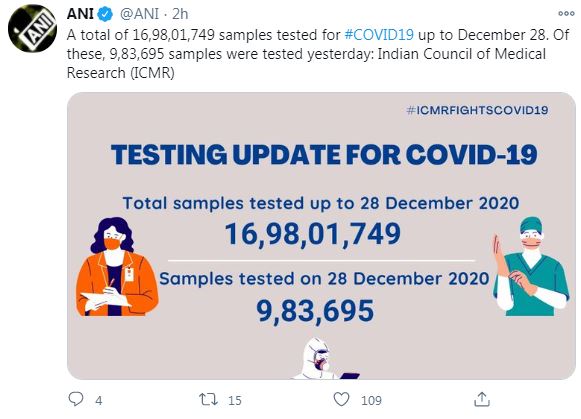Open ANI profile picture avatar

click(32, 28)
